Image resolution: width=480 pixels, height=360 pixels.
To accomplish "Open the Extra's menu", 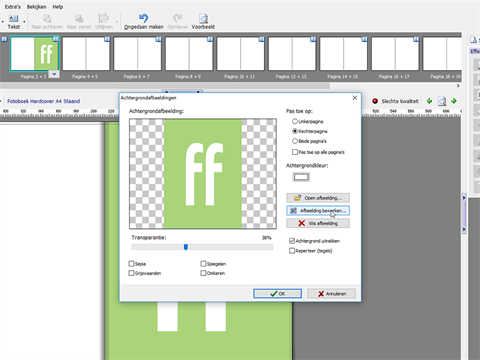I will tap(13, 7).
